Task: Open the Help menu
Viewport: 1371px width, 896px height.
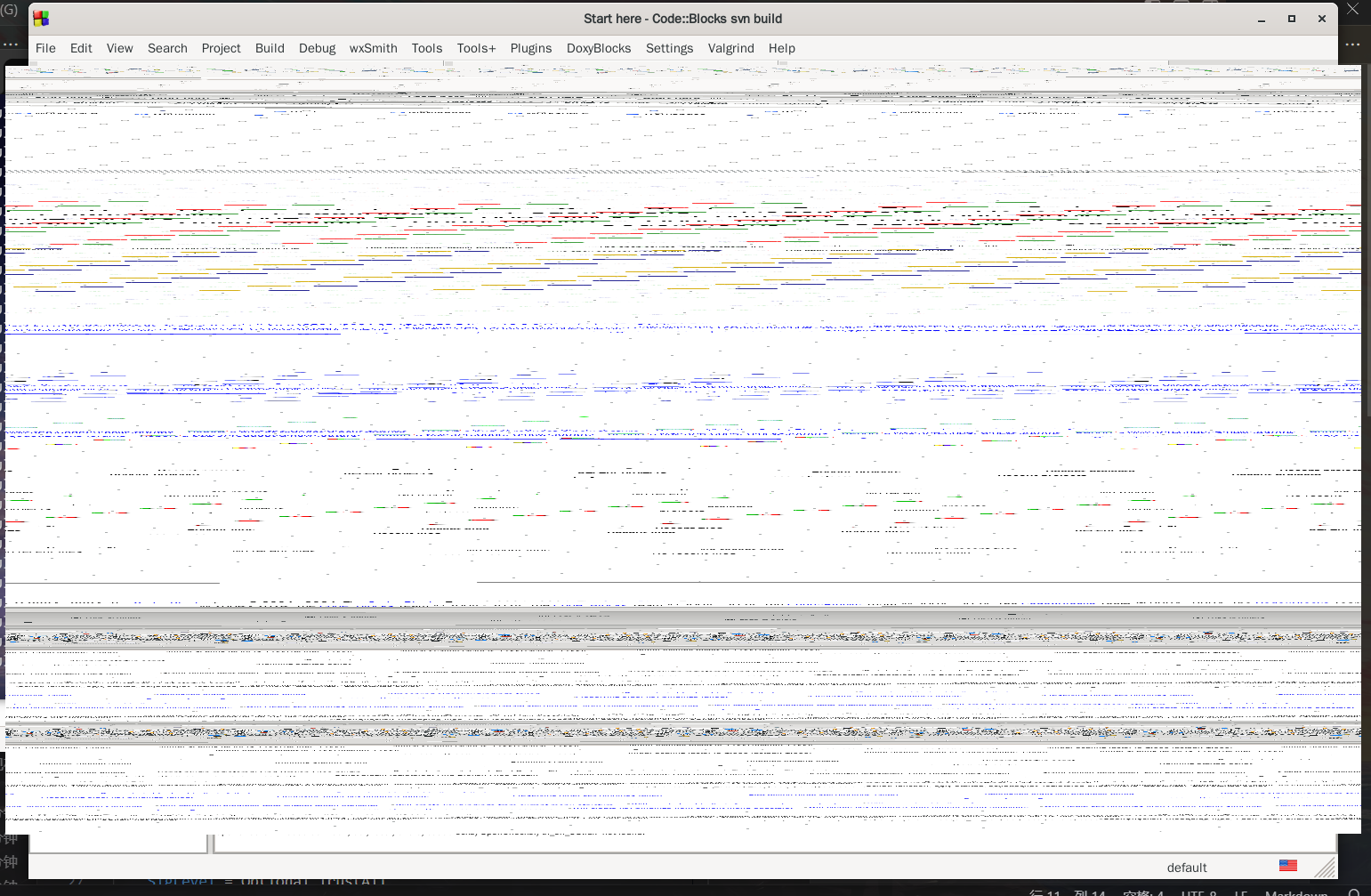Action: [x=782, y=48]
